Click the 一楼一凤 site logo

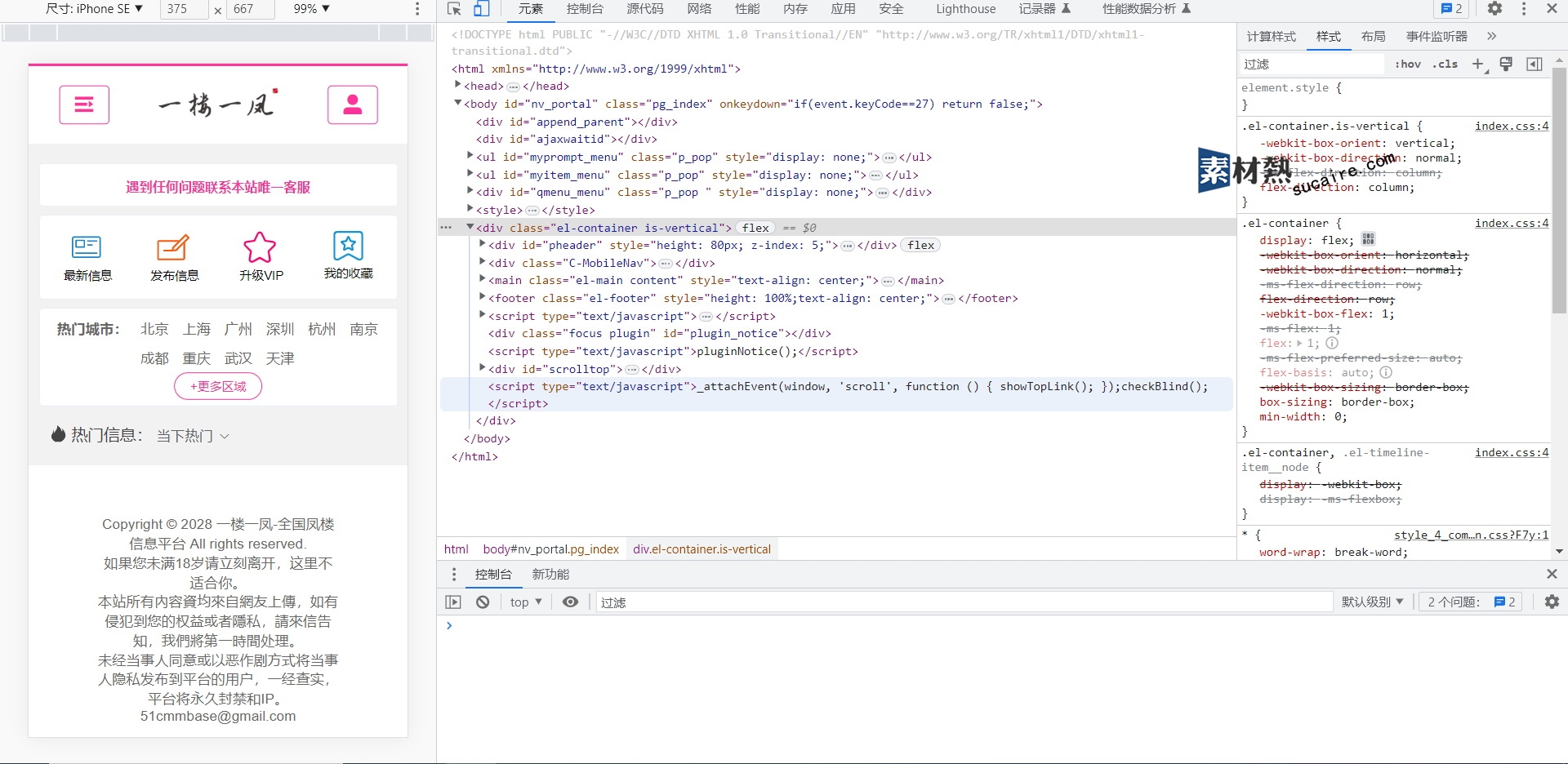tap(218, 104)
